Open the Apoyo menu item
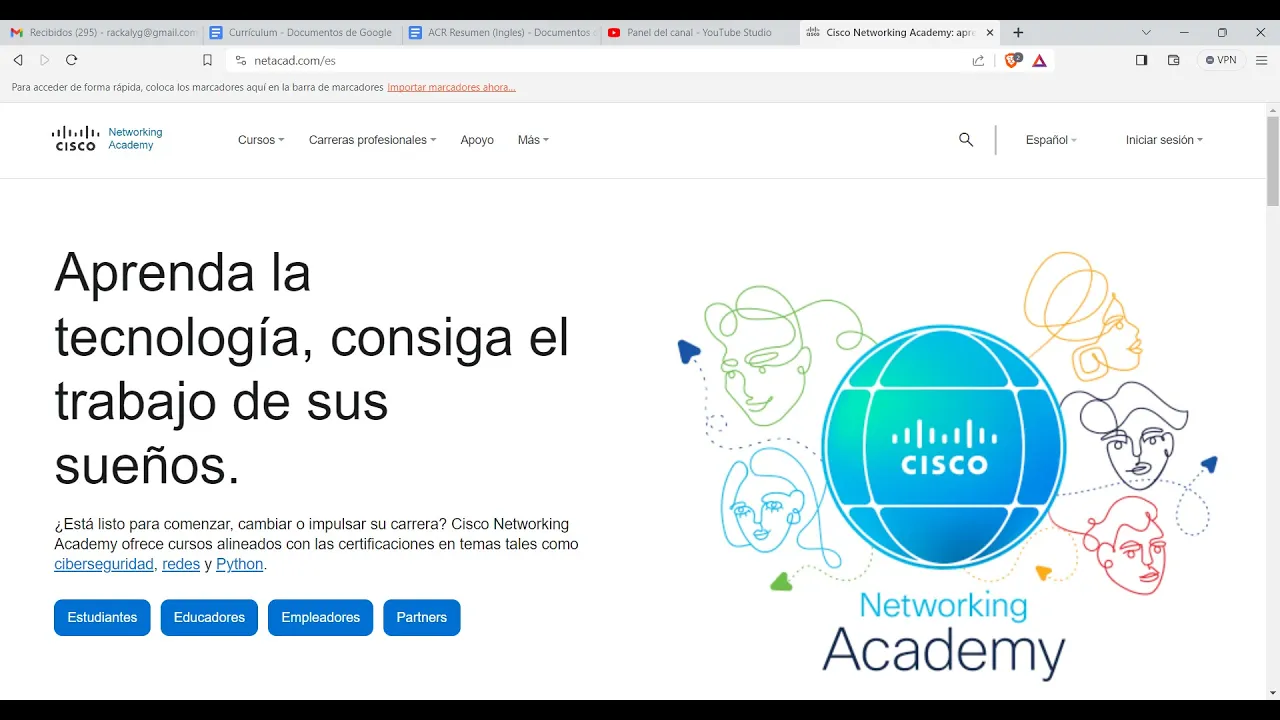Image resolution: width=1280 pixels, height=720 pixels. click(x=477, y=140)
